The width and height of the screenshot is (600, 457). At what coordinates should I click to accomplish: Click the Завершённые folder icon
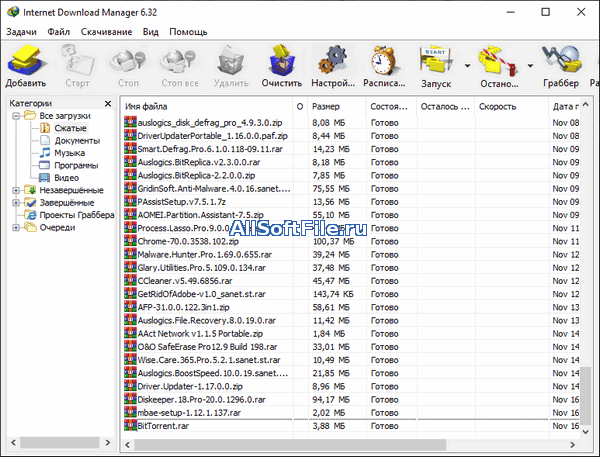click(x=30, y=202)
